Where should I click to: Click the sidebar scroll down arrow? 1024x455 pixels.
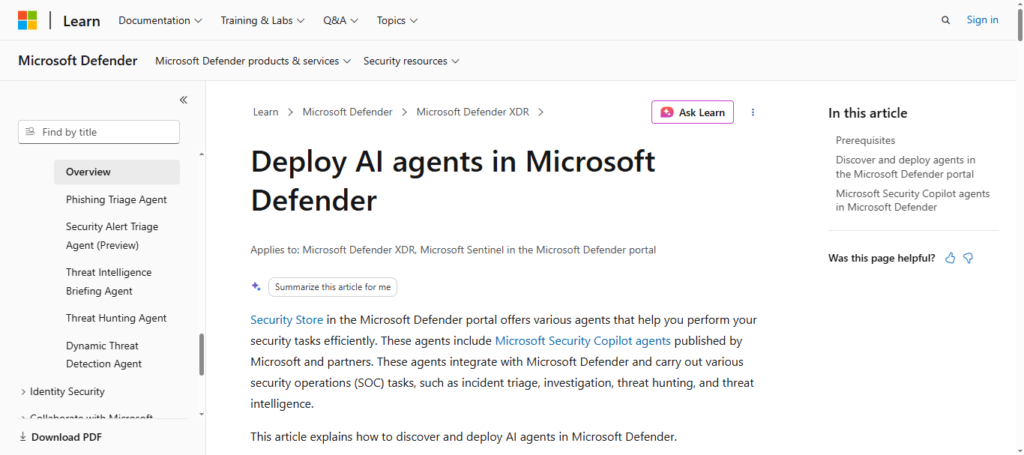(x=202, y=414)
